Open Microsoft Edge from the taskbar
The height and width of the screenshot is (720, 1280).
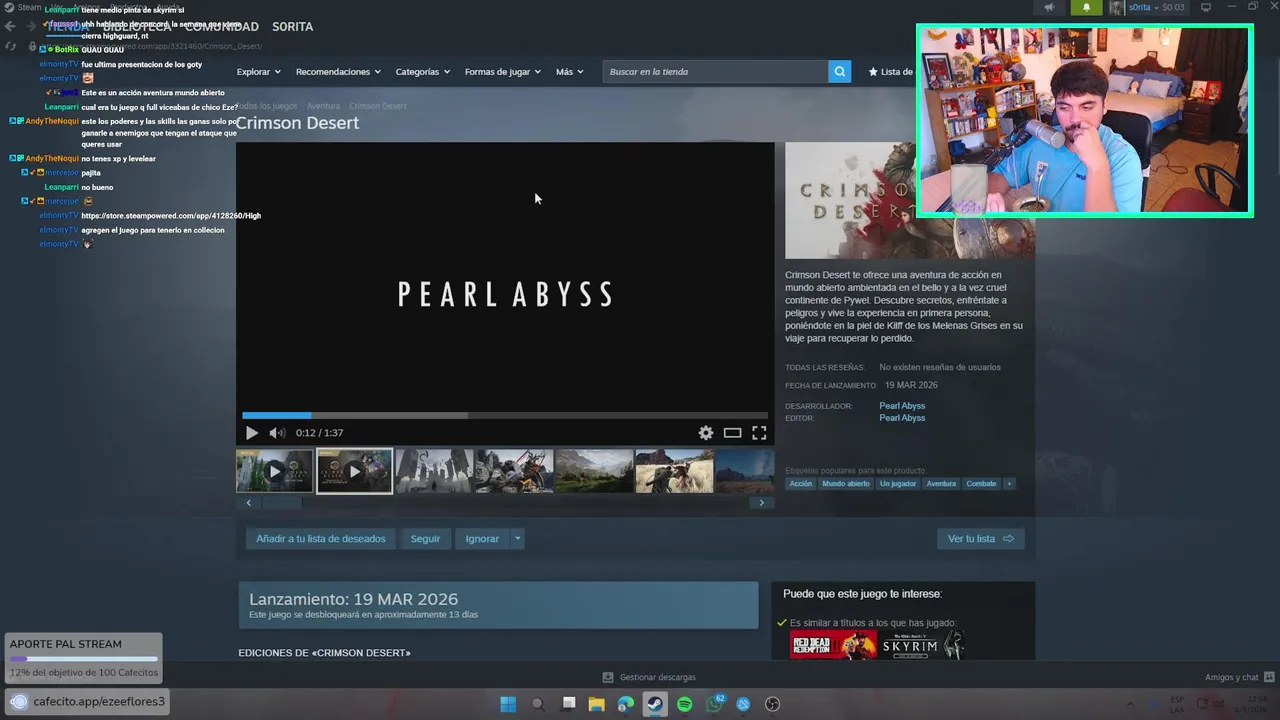coord(626,704)
